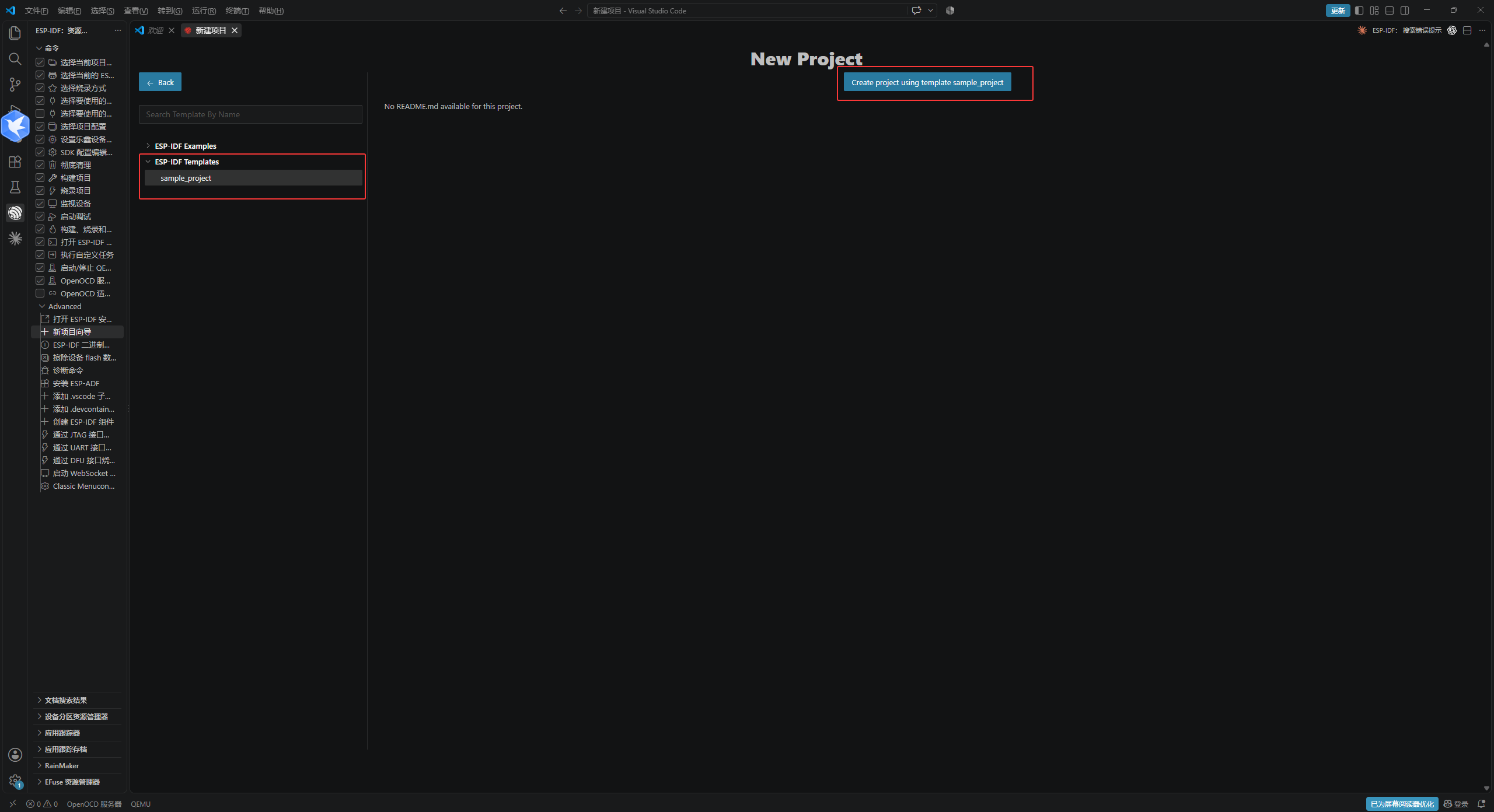
Task: Open the 终端(T) menu
Action: pyautogui.click(x=238, y=10)
